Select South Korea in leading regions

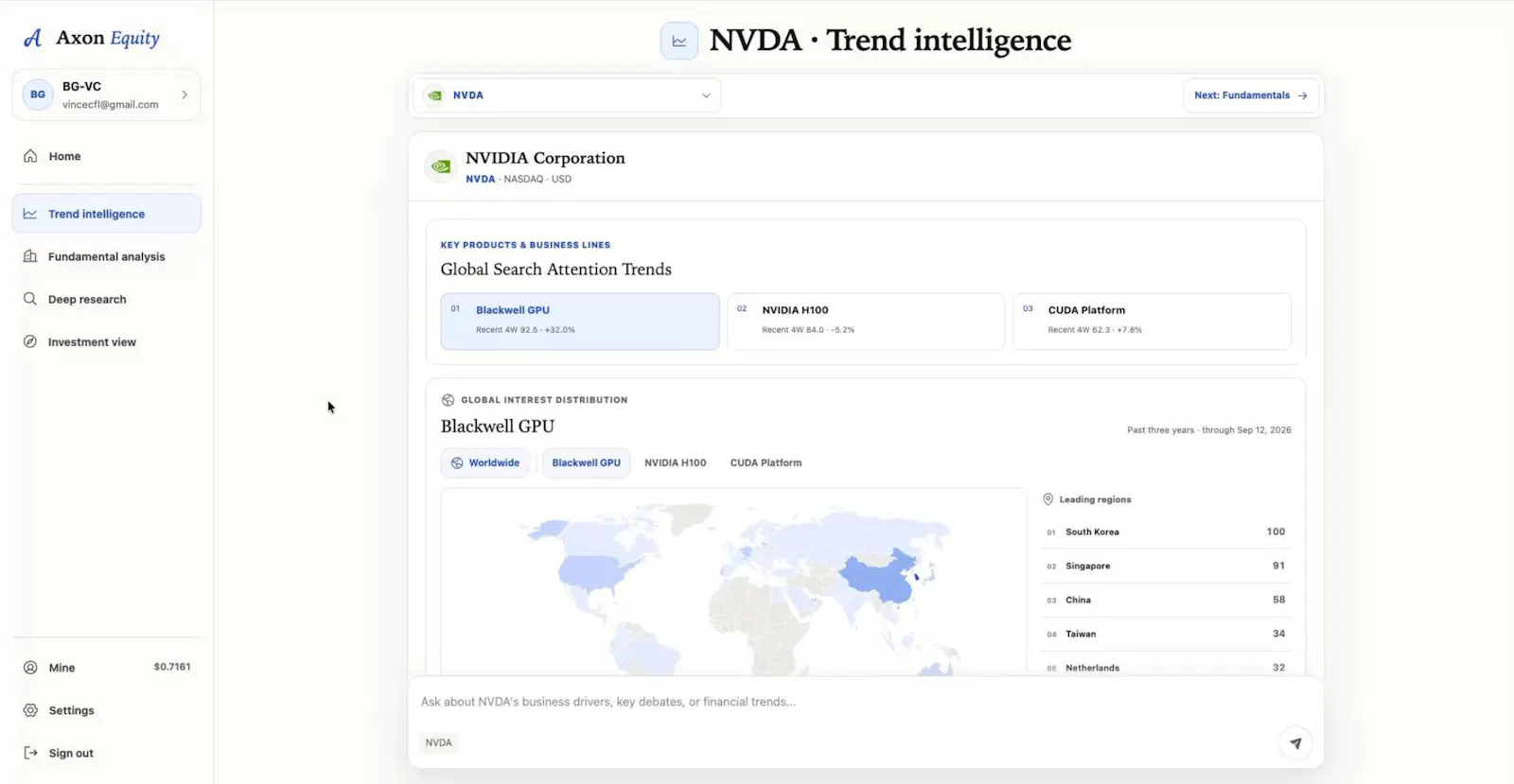click(1166, 531)
